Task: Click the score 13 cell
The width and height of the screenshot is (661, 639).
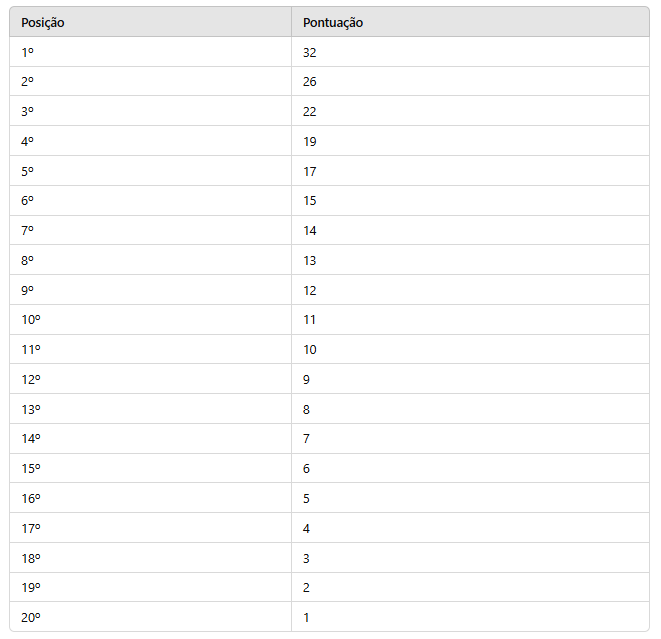Action: click(310, 261)
